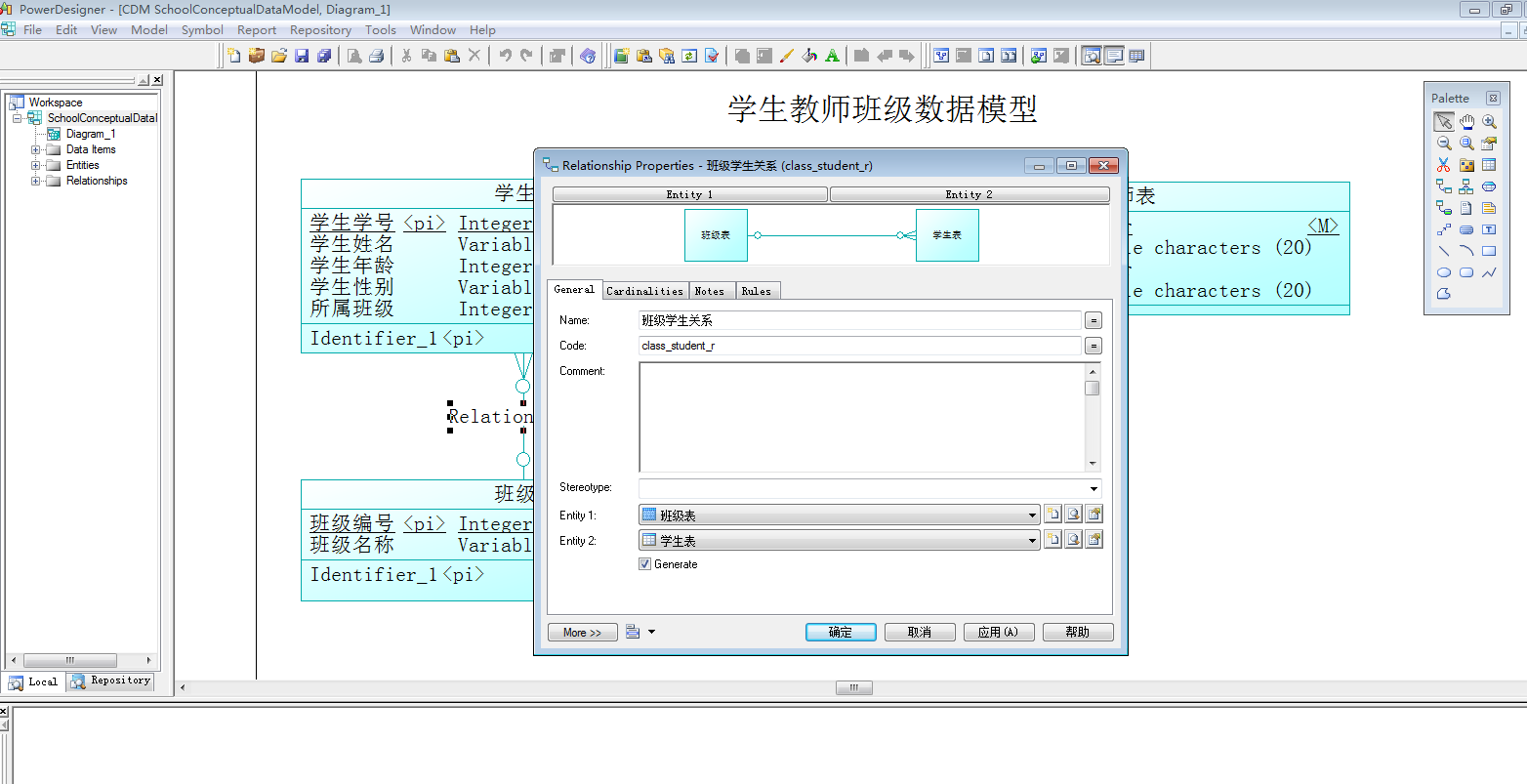Click the Name input field

pyautogui.click(x=860, y=320)
